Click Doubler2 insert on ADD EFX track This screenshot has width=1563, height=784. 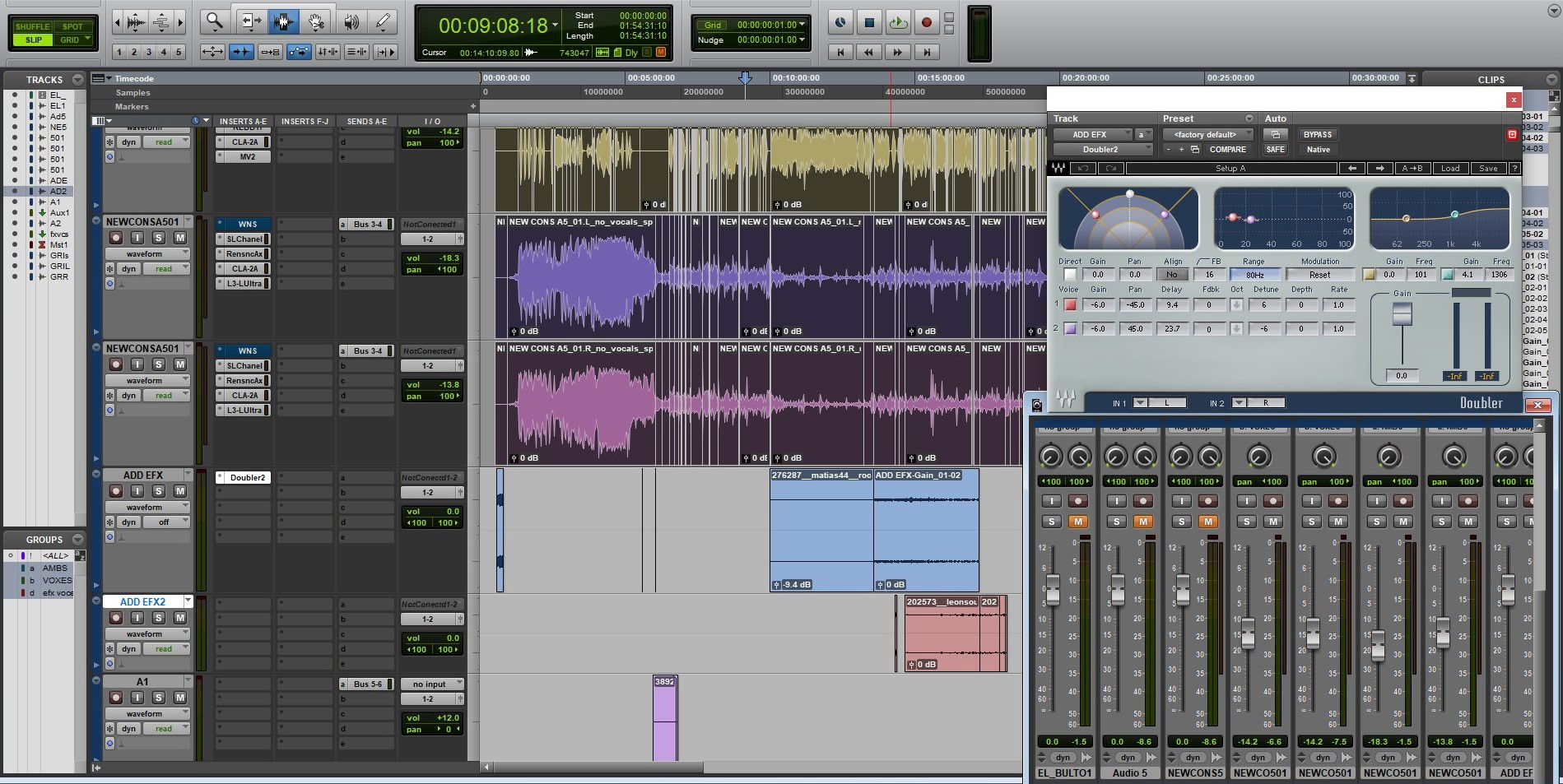pos(247,477)
